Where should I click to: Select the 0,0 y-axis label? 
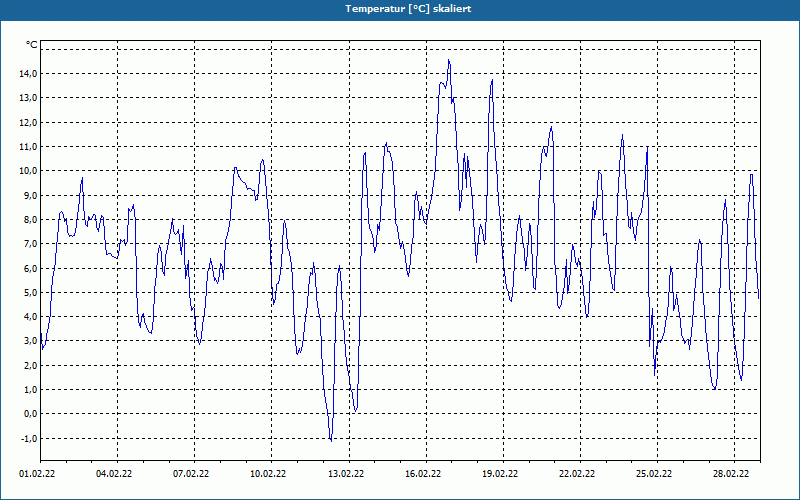pos(30,414)
